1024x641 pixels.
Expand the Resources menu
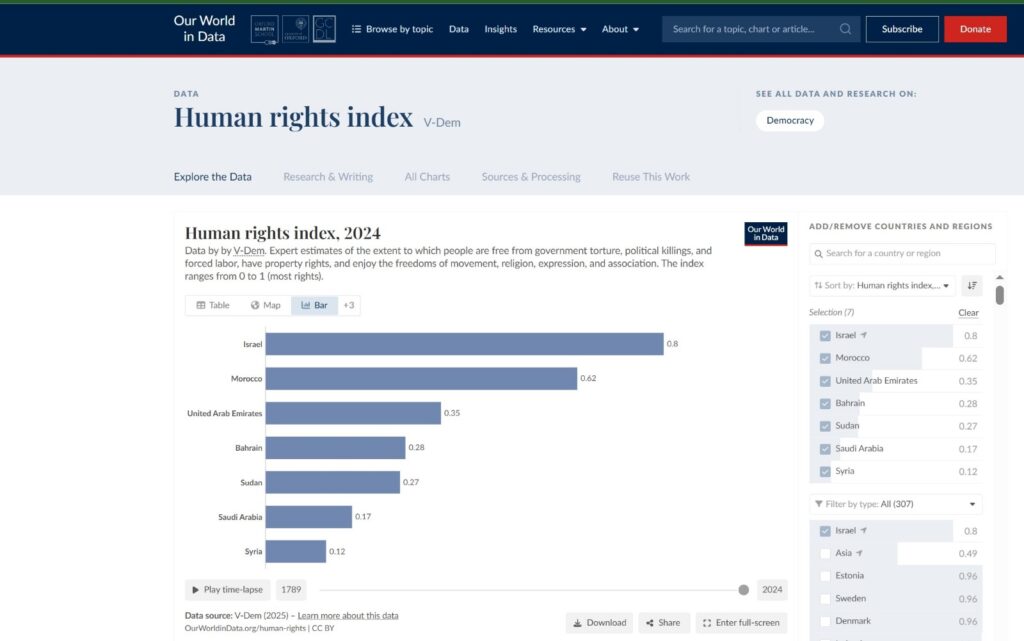(559, 29)
